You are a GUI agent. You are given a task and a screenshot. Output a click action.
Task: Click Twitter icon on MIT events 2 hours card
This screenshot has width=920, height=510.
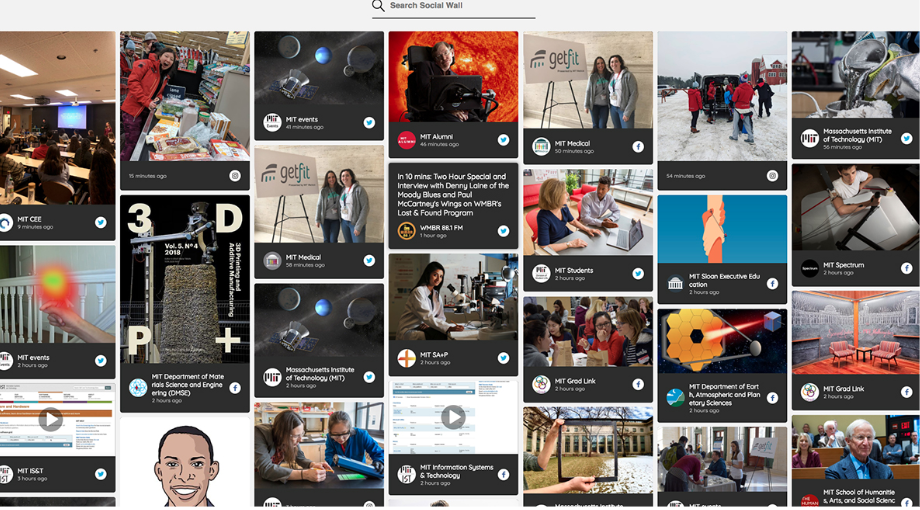(x=101, y=361)
